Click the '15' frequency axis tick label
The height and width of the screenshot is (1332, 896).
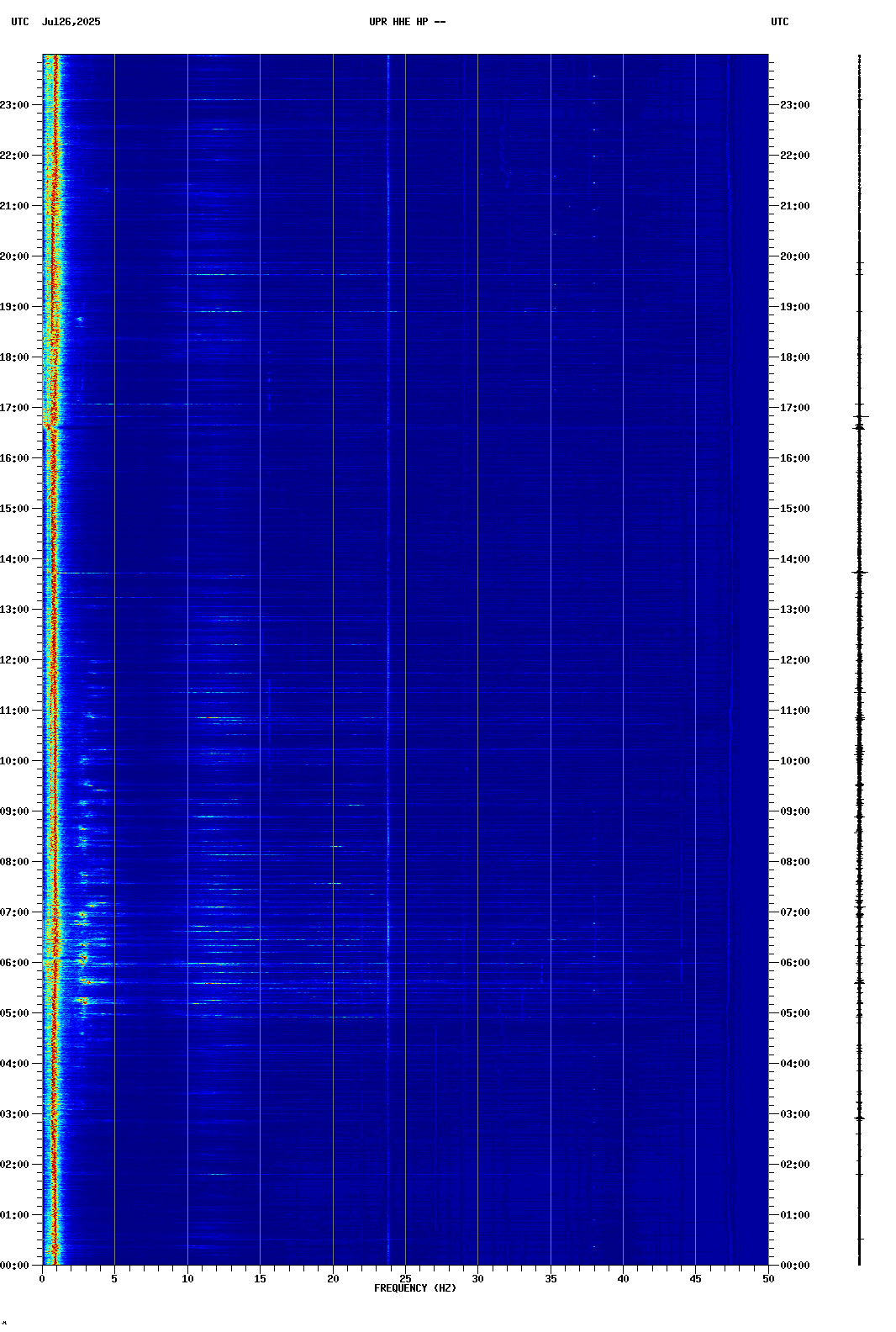(x=260, y=1279)
